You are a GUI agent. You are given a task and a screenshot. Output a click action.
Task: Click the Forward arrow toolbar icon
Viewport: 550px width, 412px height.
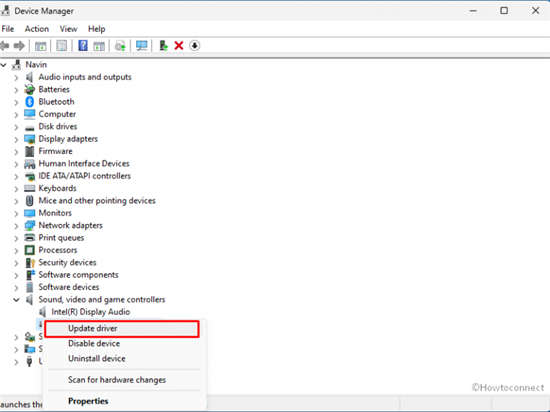tap(19, 46)
